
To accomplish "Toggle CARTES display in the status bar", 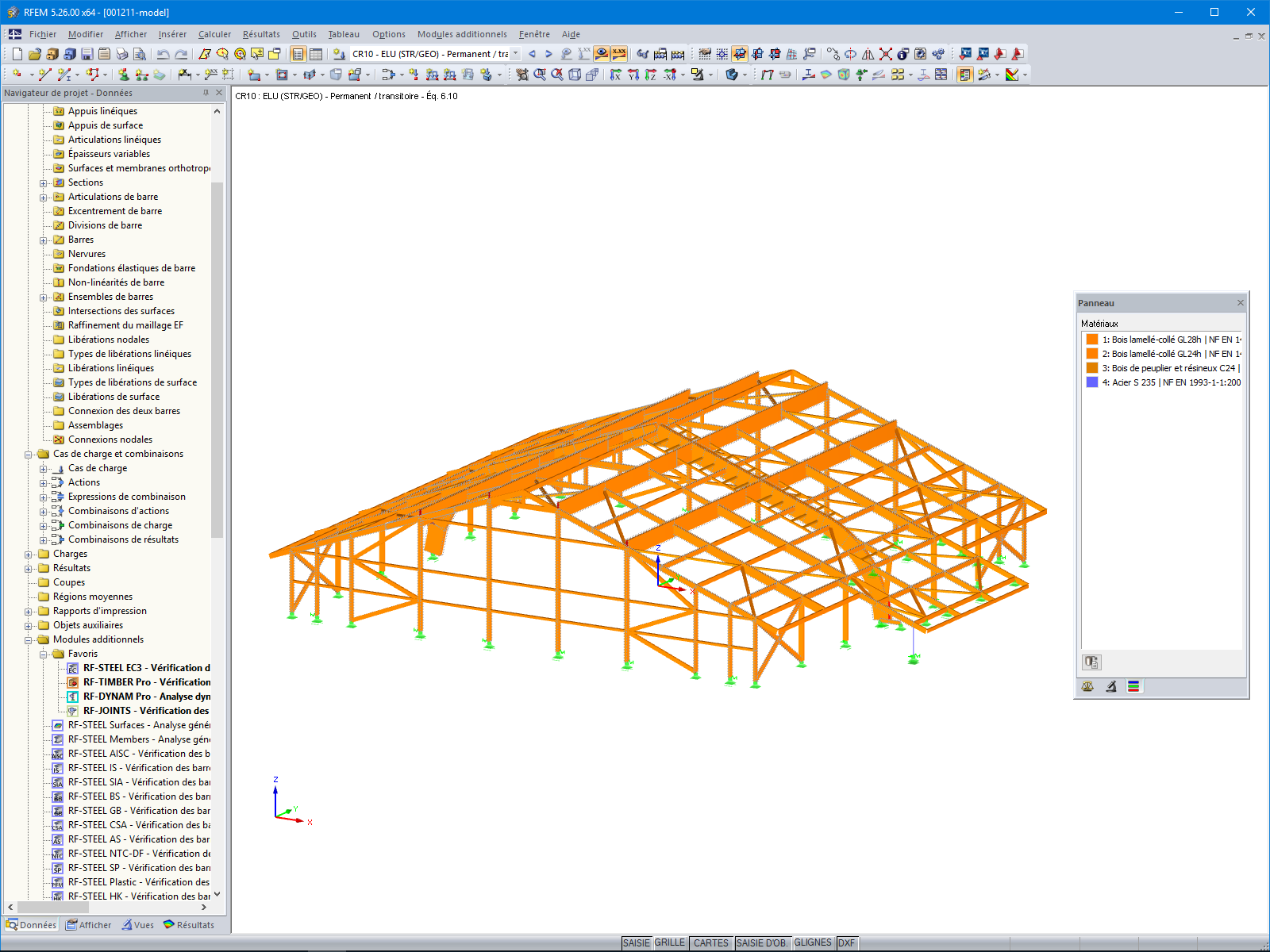I will point(710,942).
